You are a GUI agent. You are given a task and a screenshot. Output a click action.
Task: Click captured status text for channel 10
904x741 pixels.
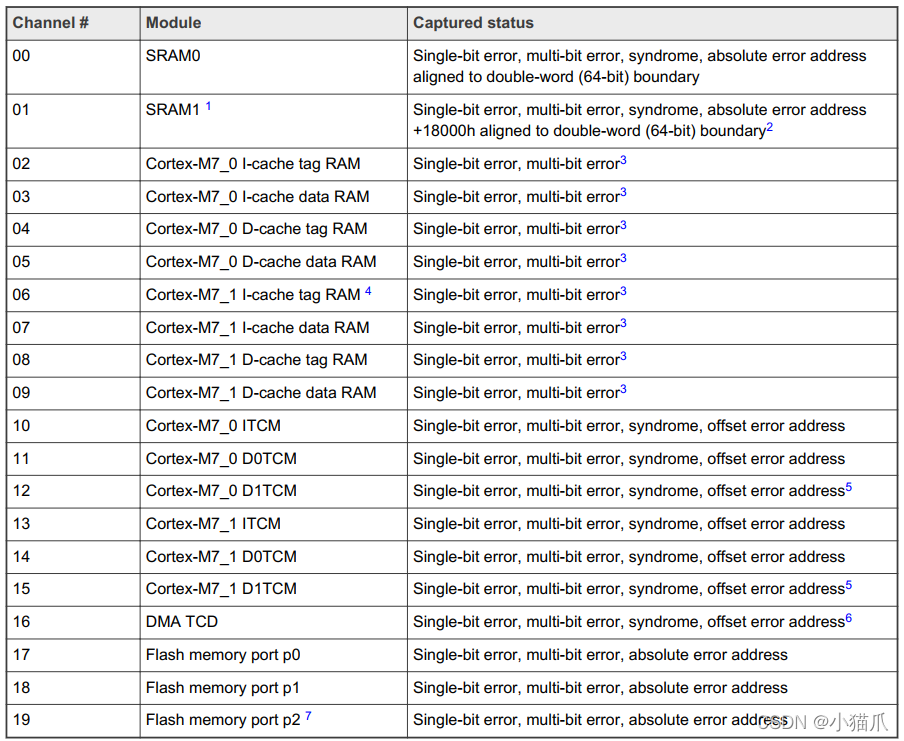coord(629,426)
